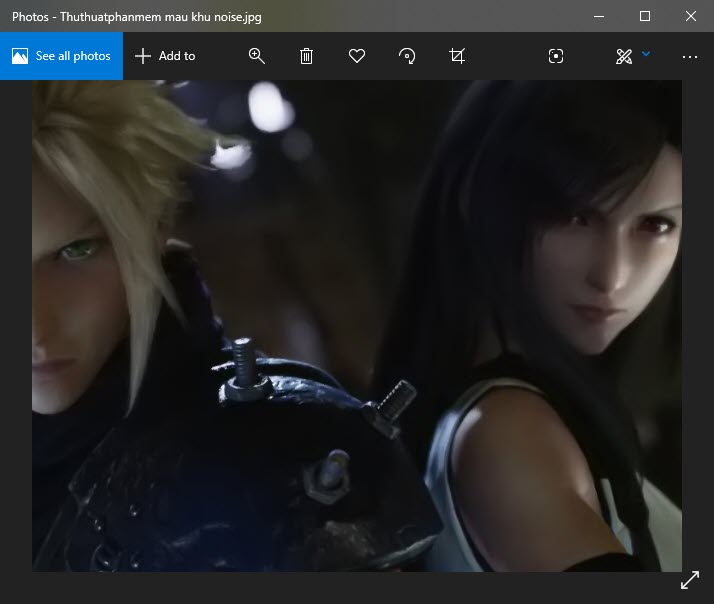Rotate the image with the rotate icon
This screenshot has width=714, height=604.
click(407, 56)
